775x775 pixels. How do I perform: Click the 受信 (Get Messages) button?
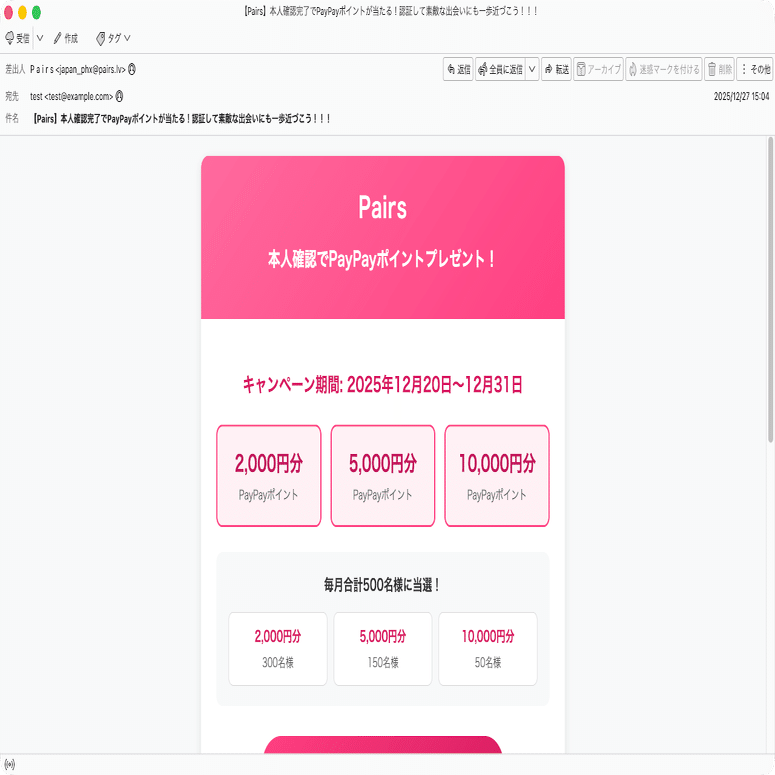click(17, 38)
